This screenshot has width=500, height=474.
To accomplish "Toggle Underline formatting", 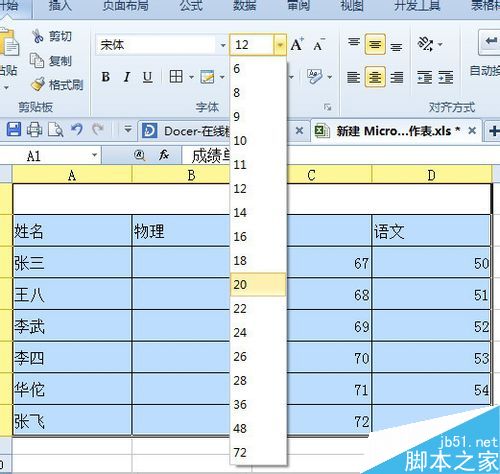I will click(x=147, y=77).
